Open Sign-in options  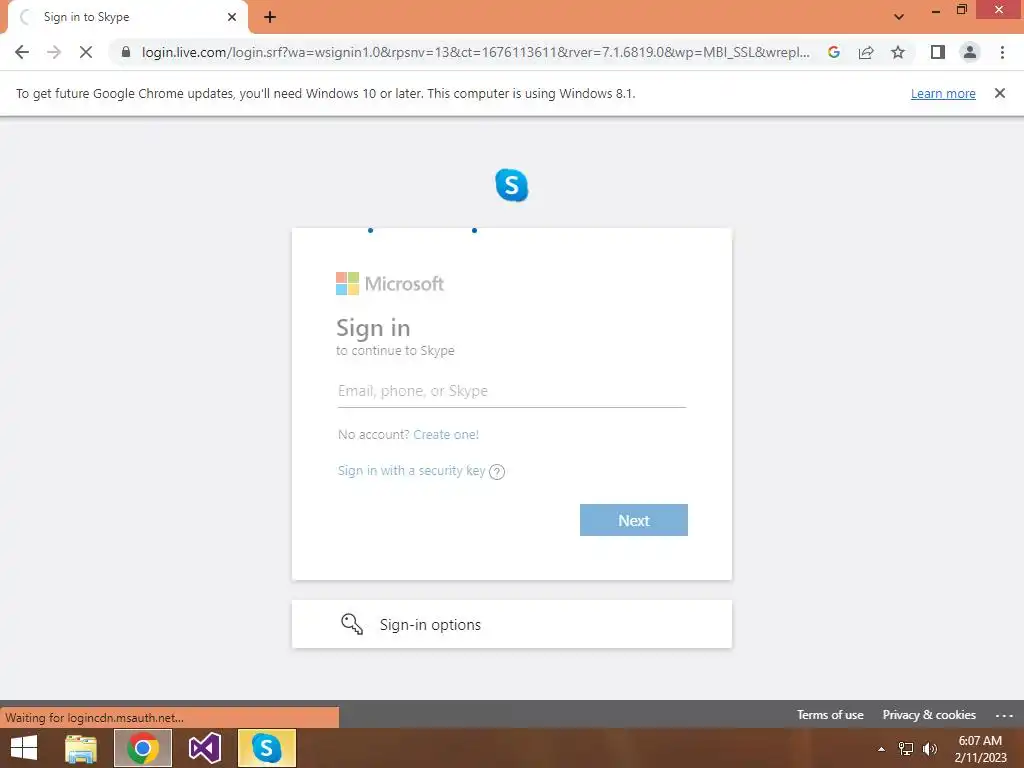coord(511,624)
